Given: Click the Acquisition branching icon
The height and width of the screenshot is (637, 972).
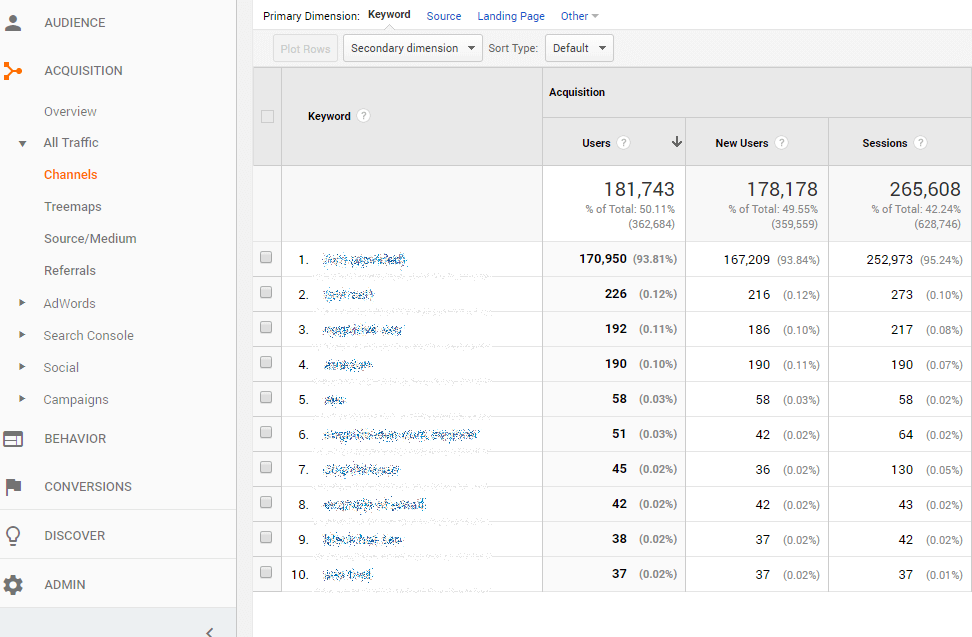Looking at the screenshot, I should coord(12,71).
